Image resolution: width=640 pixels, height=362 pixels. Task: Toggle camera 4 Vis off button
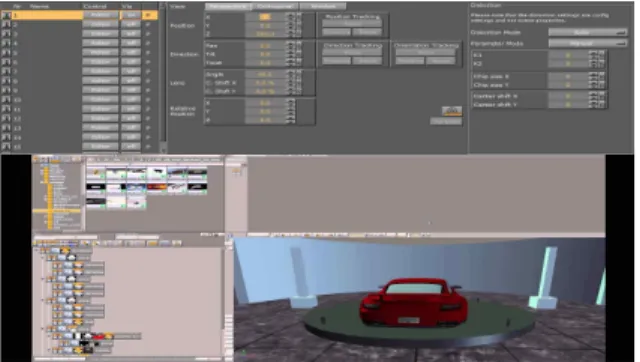click(131, 43)
